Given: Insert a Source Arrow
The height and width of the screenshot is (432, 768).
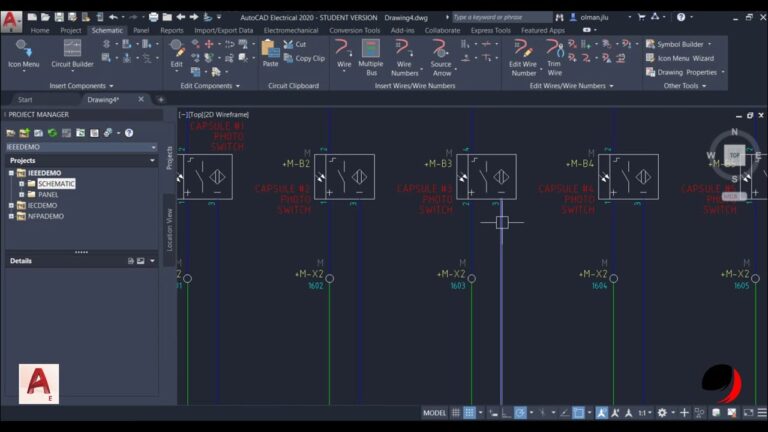Looking at the screenshot, I should [441, 58].
